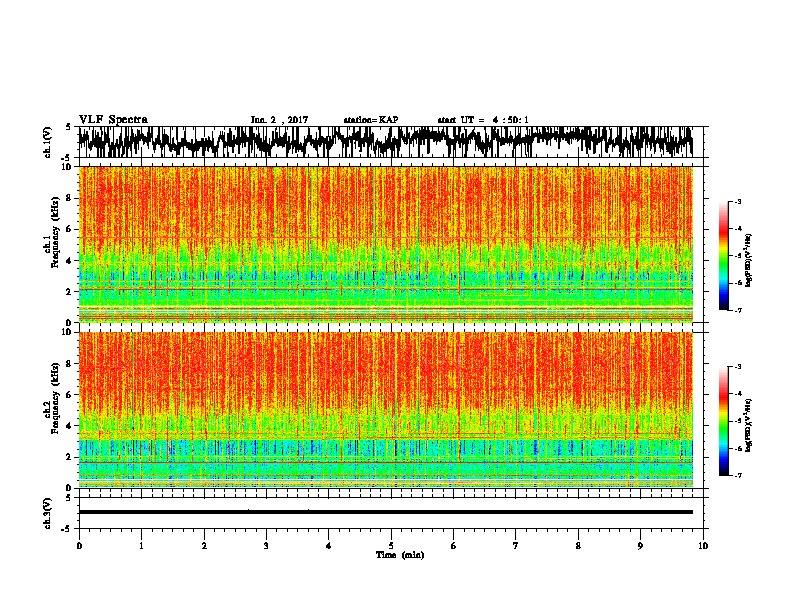Viewport: 792px width, 612px height.
Task: Click the "ch.1(V)" waveform axis label
Action: 48,142
